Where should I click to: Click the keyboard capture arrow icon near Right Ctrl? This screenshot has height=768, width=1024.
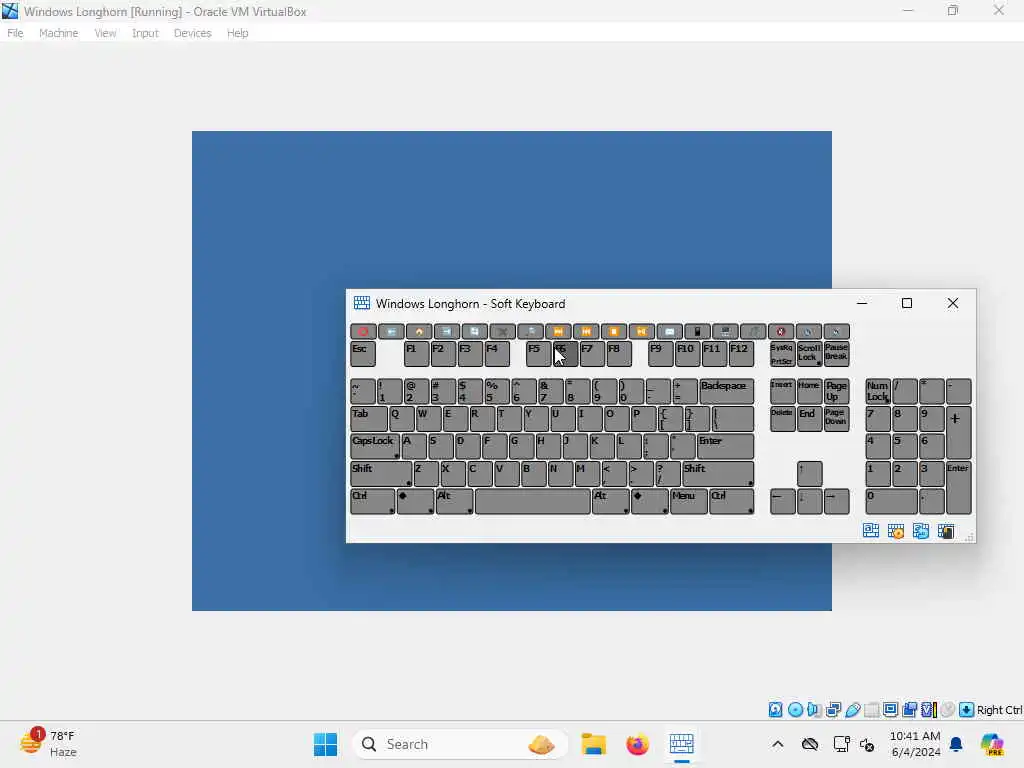click(967, 709)
